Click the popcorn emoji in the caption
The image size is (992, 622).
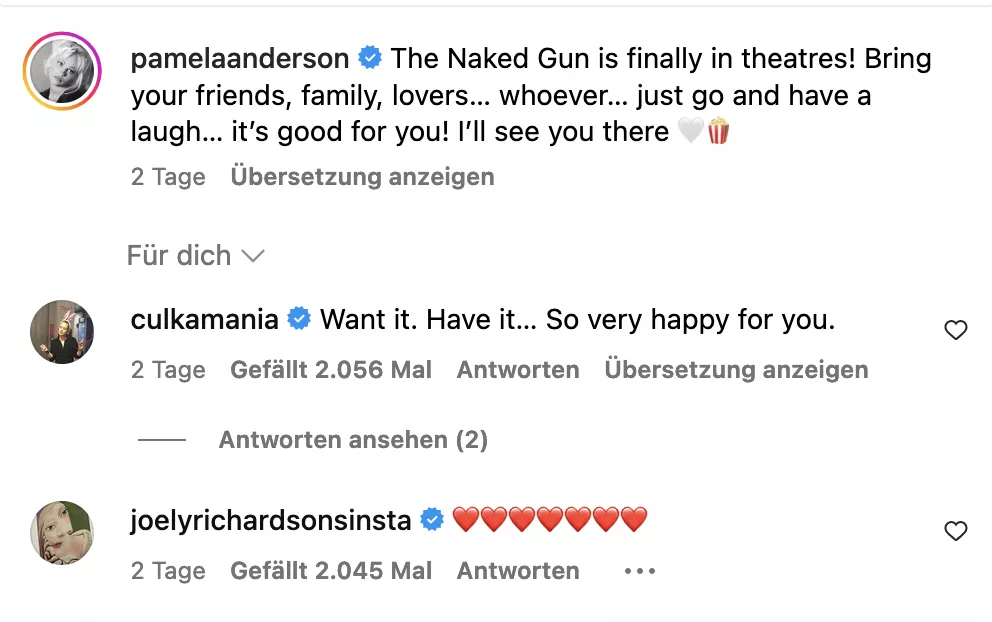[717, 130]
